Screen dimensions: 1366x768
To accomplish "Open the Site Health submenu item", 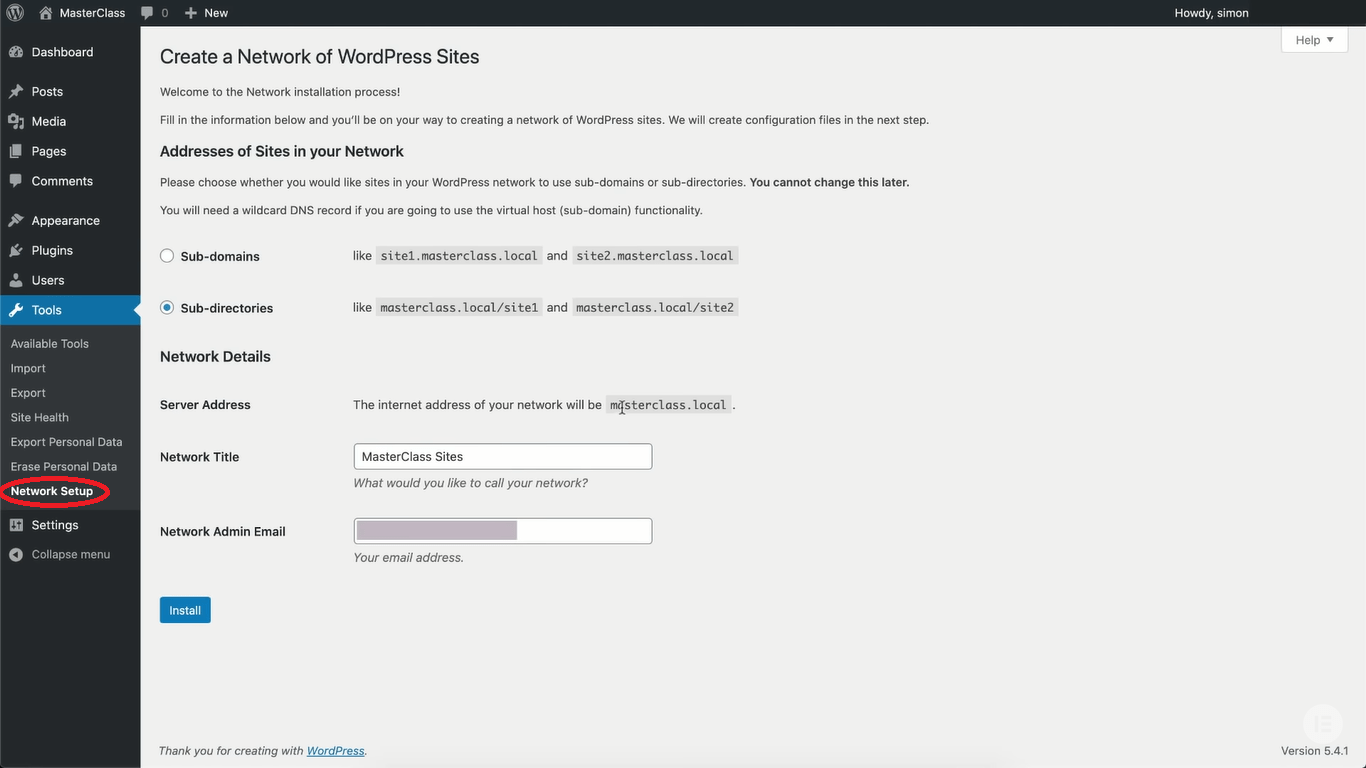I will tap(40, 417).
